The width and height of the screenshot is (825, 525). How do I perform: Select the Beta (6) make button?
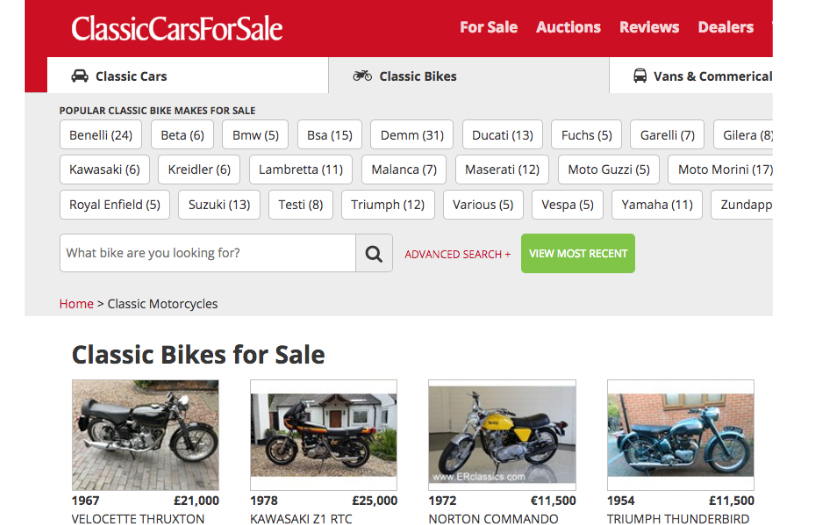coord(182,135)
